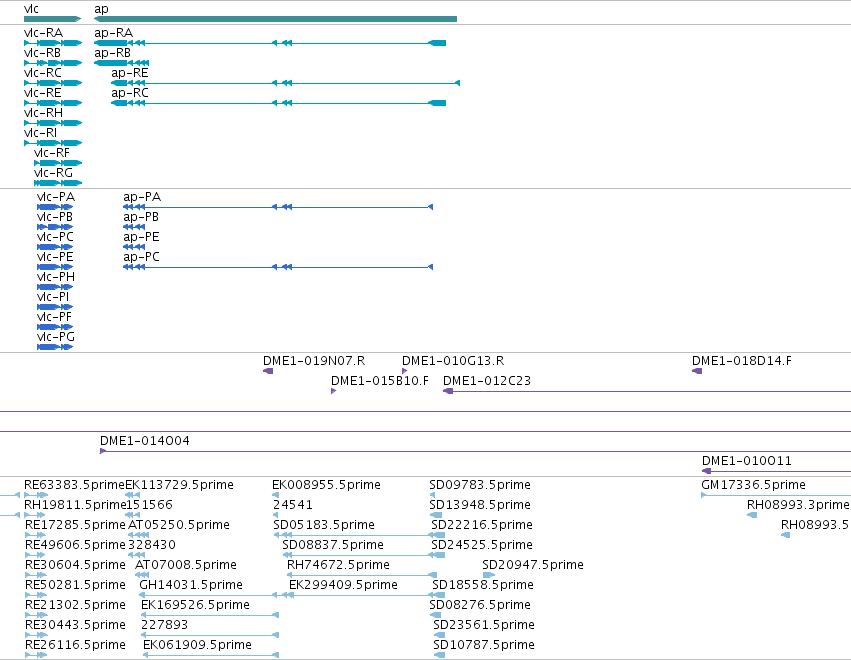Click SD09783.5prime EST
The height and width of the screenshot is (660, 851).
tap(432, 494)
